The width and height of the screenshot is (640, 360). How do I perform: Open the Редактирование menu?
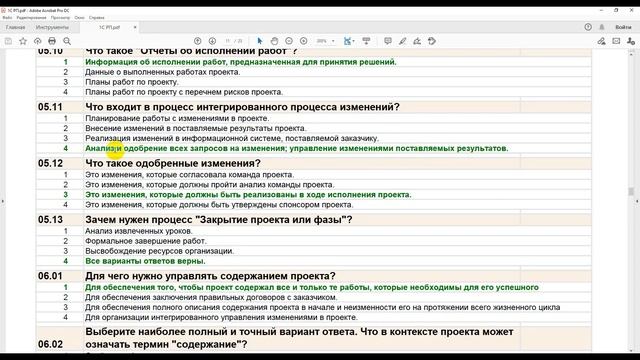point(31,18)
